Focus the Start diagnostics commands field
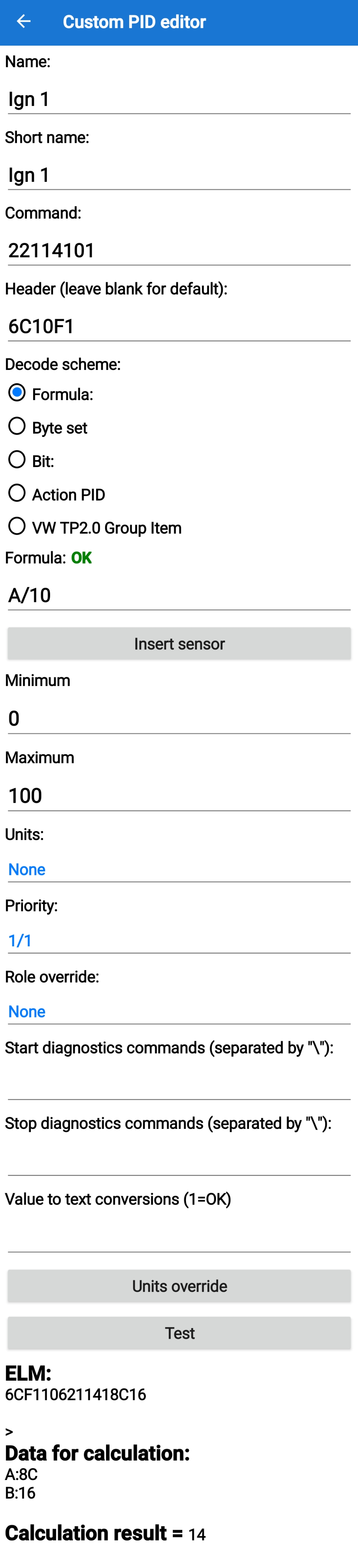 [x=179, y=1085]
